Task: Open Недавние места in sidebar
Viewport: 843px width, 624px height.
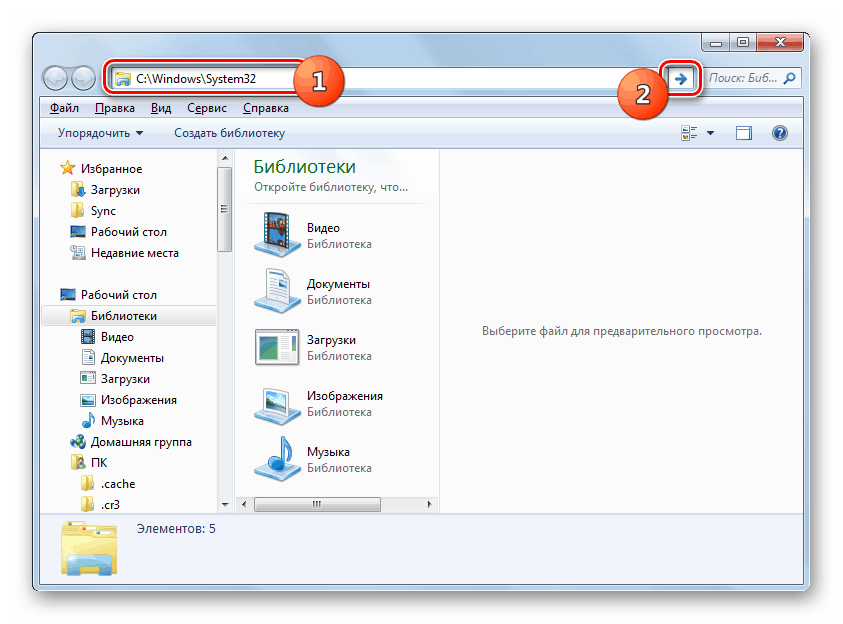Action: [x=134, y=253]
